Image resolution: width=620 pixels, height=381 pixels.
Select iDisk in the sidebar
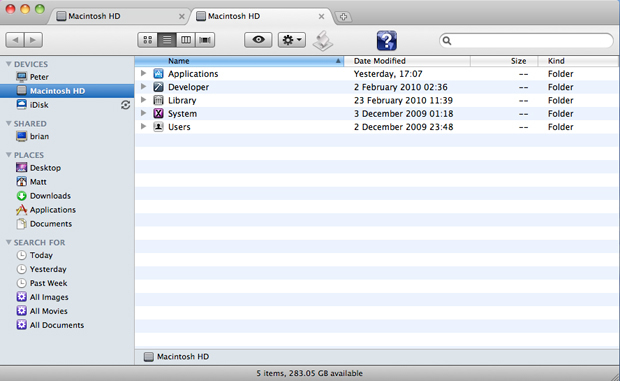pyautogui.click(x=67, y=105)
